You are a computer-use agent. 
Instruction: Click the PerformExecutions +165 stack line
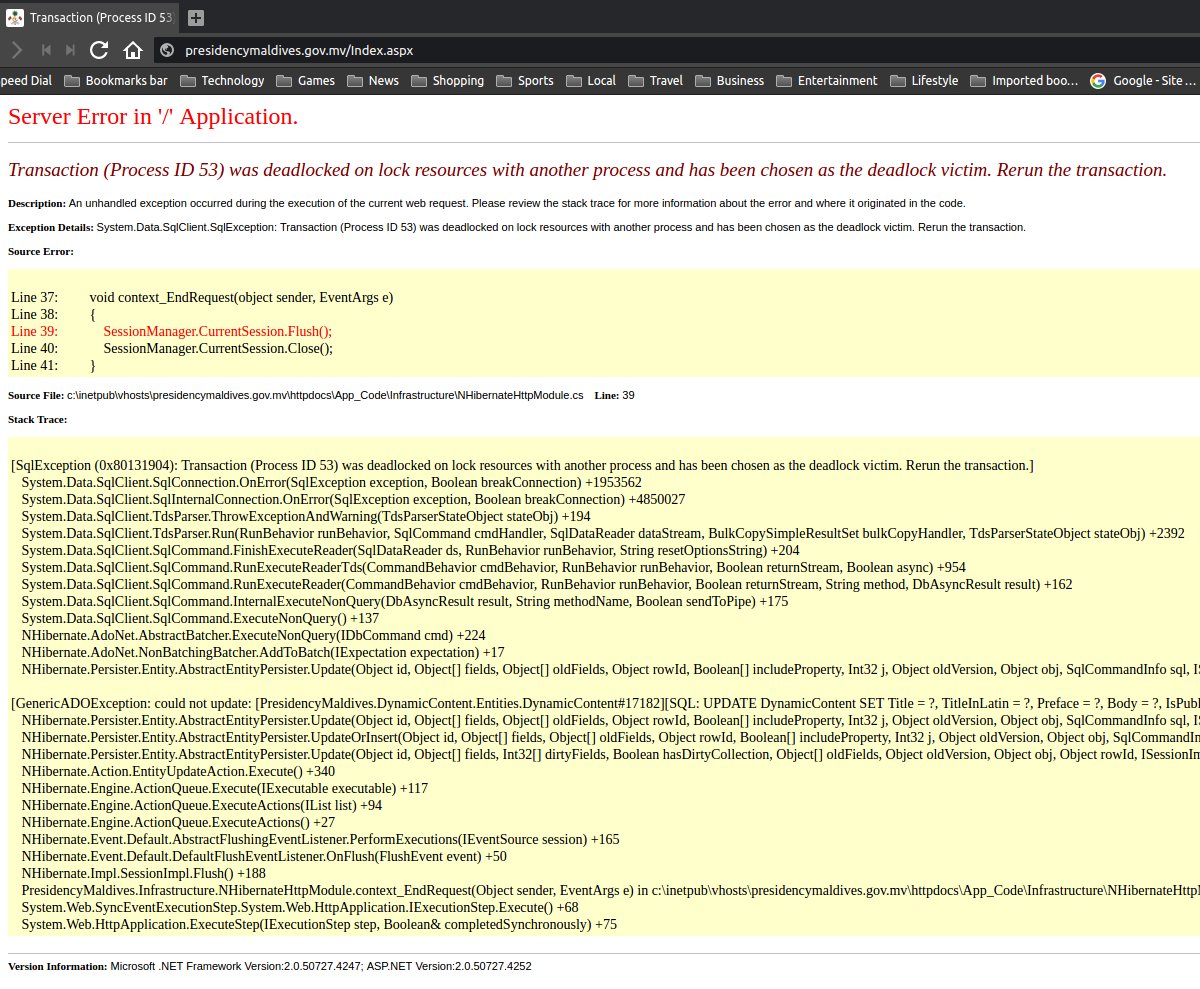point(320,839)
